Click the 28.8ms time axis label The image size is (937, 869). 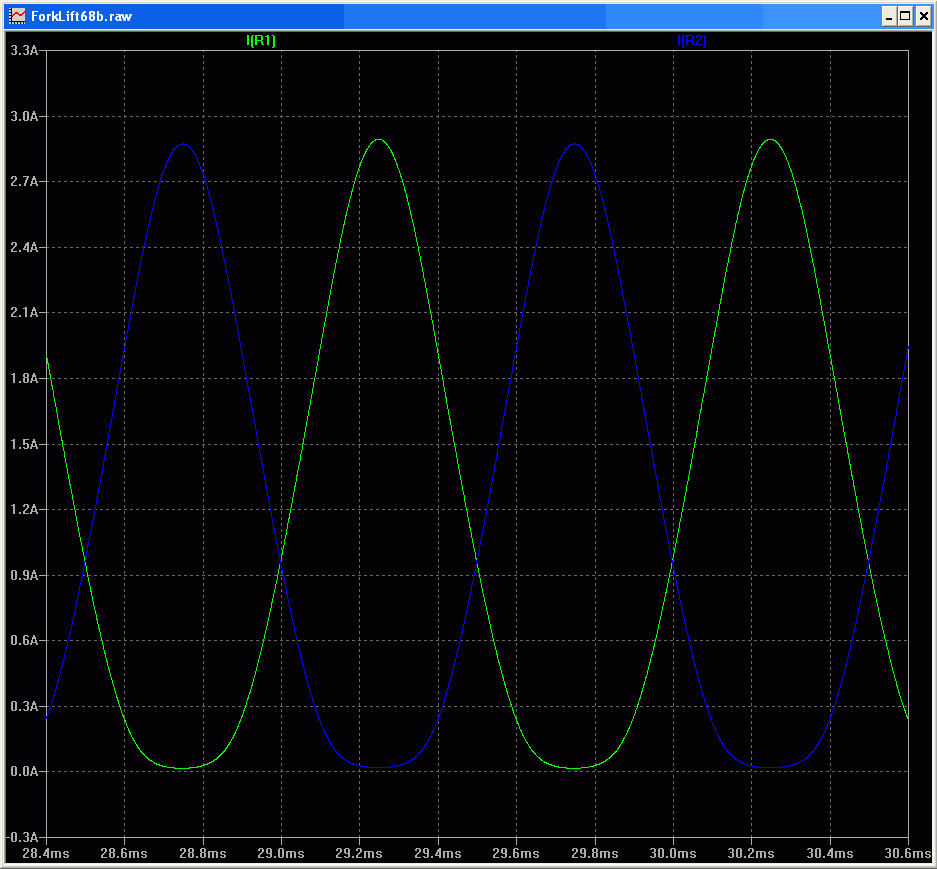tap(203, 853)
